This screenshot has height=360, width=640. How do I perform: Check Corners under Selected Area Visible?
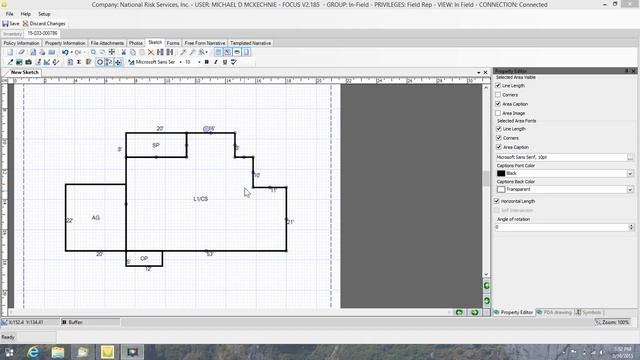tap(498, 95)
